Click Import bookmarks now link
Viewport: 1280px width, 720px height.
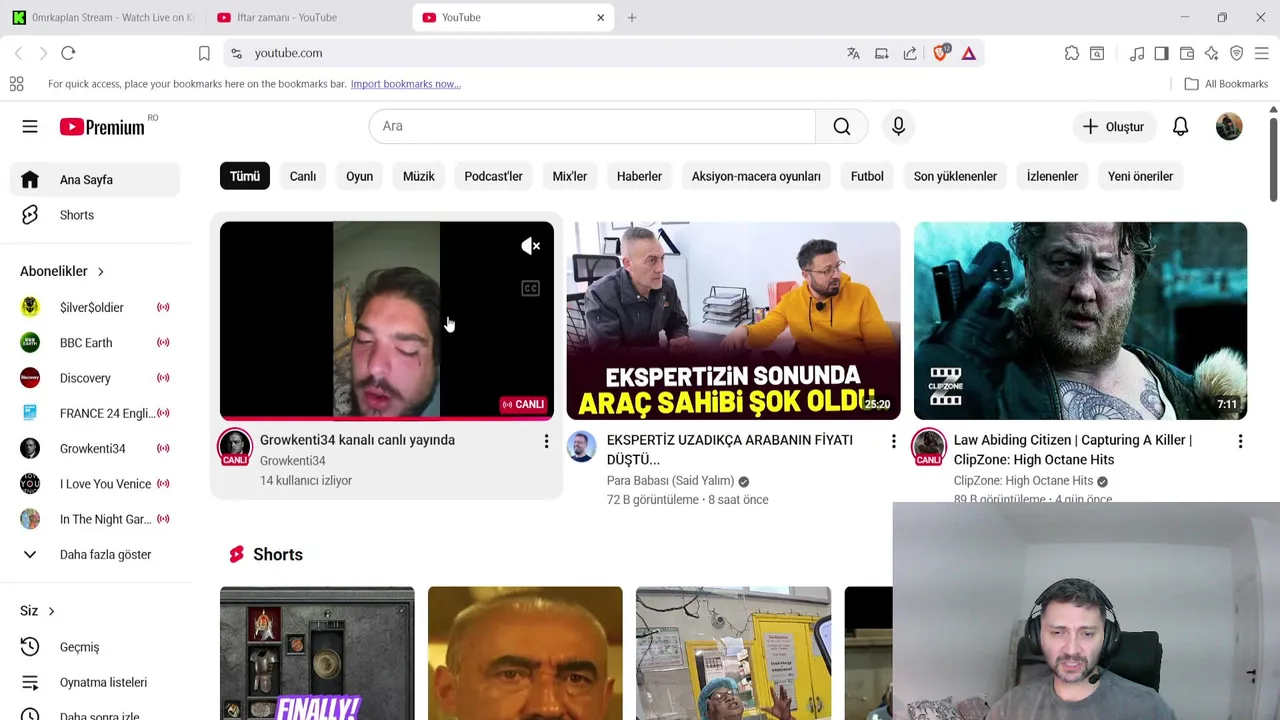pyautogui.click(x=405, y=84)
